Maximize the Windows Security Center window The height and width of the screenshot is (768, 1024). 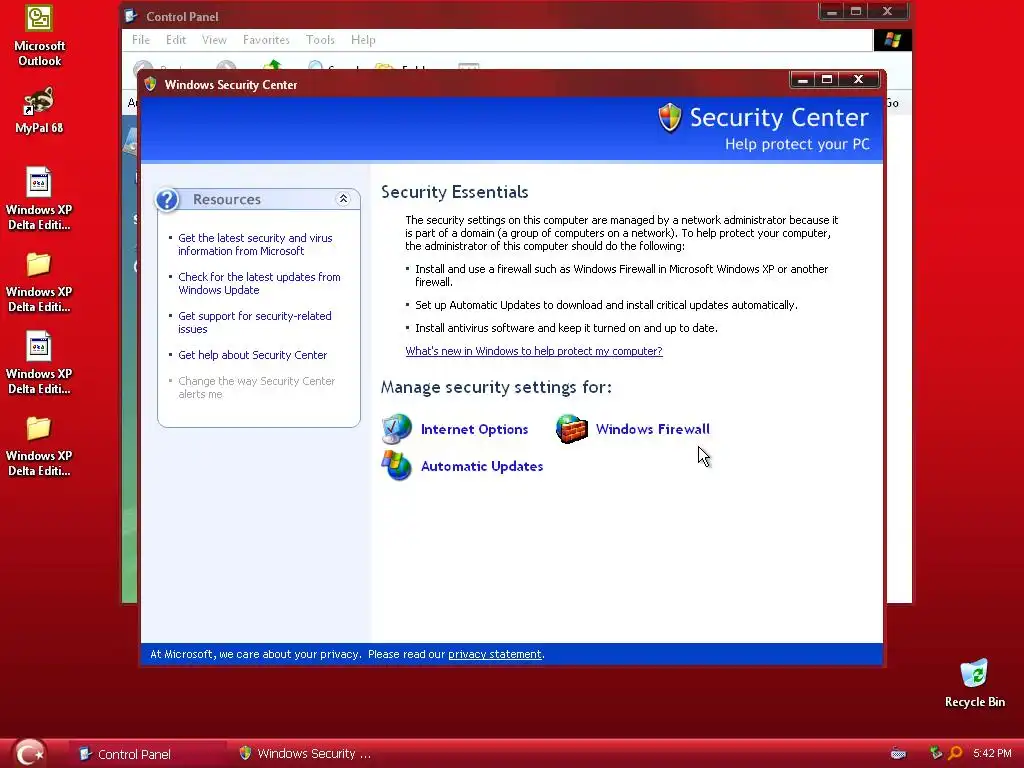click(827, 80)
